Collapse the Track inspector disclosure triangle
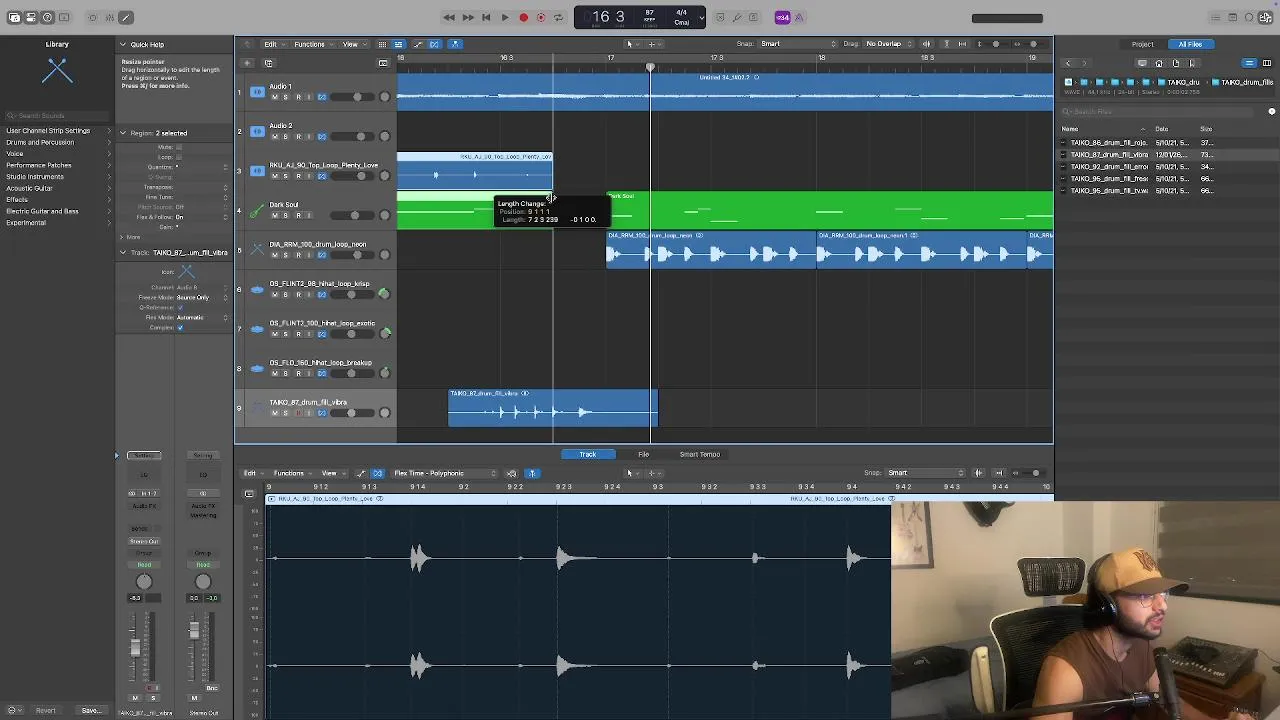This screenshot has width=1280, height=720. coord(123,252)
